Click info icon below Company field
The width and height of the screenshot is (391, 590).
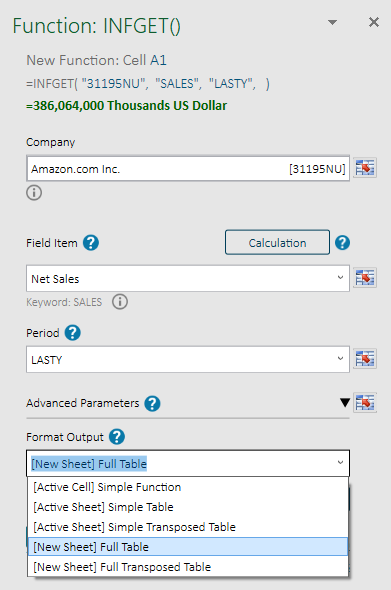click(x=34, y=193)
